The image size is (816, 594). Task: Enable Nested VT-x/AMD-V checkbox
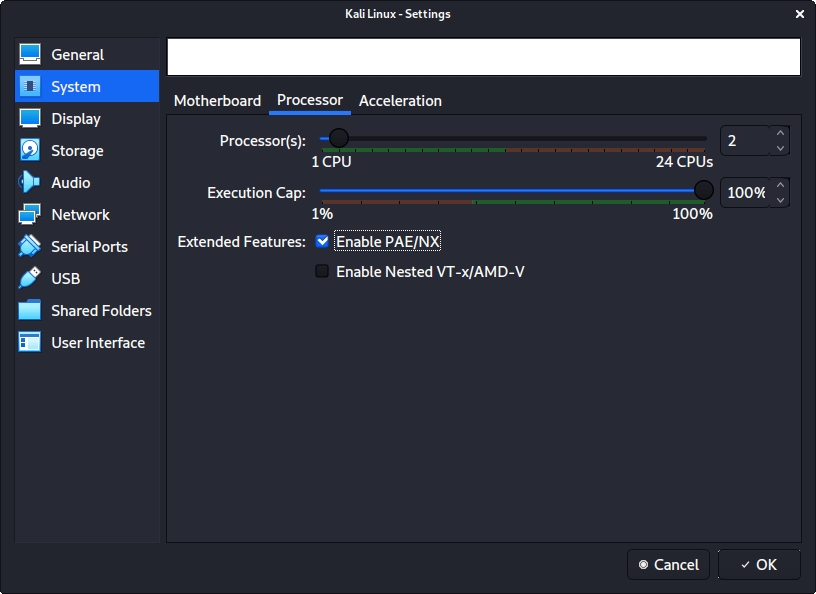tap(322, 271)
